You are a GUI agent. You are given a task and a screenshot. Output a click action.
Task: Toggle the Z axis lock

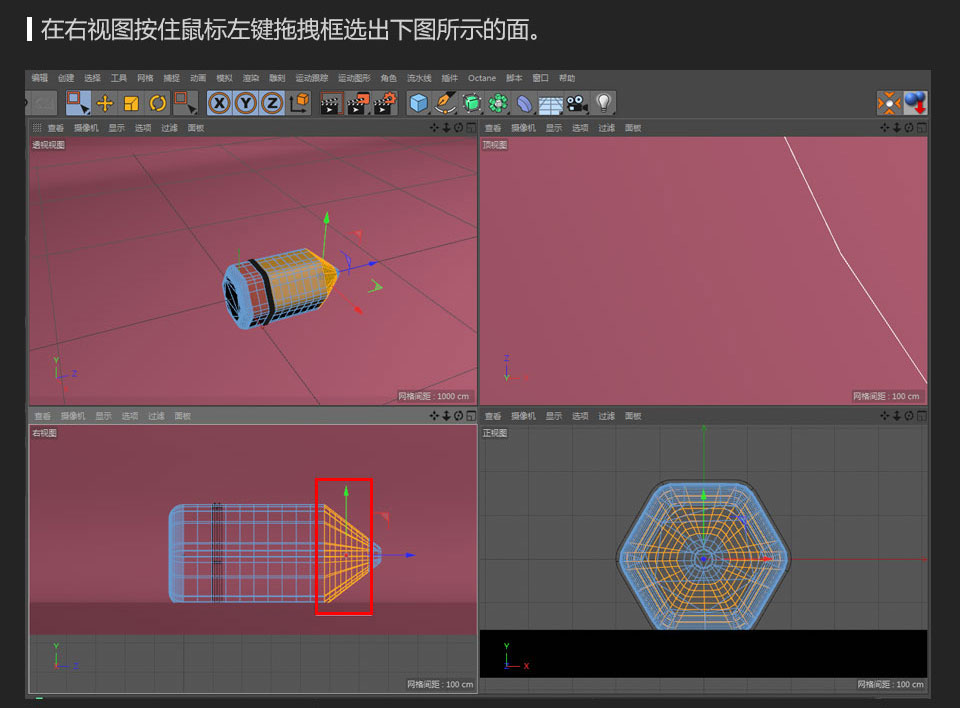point(270,103)
